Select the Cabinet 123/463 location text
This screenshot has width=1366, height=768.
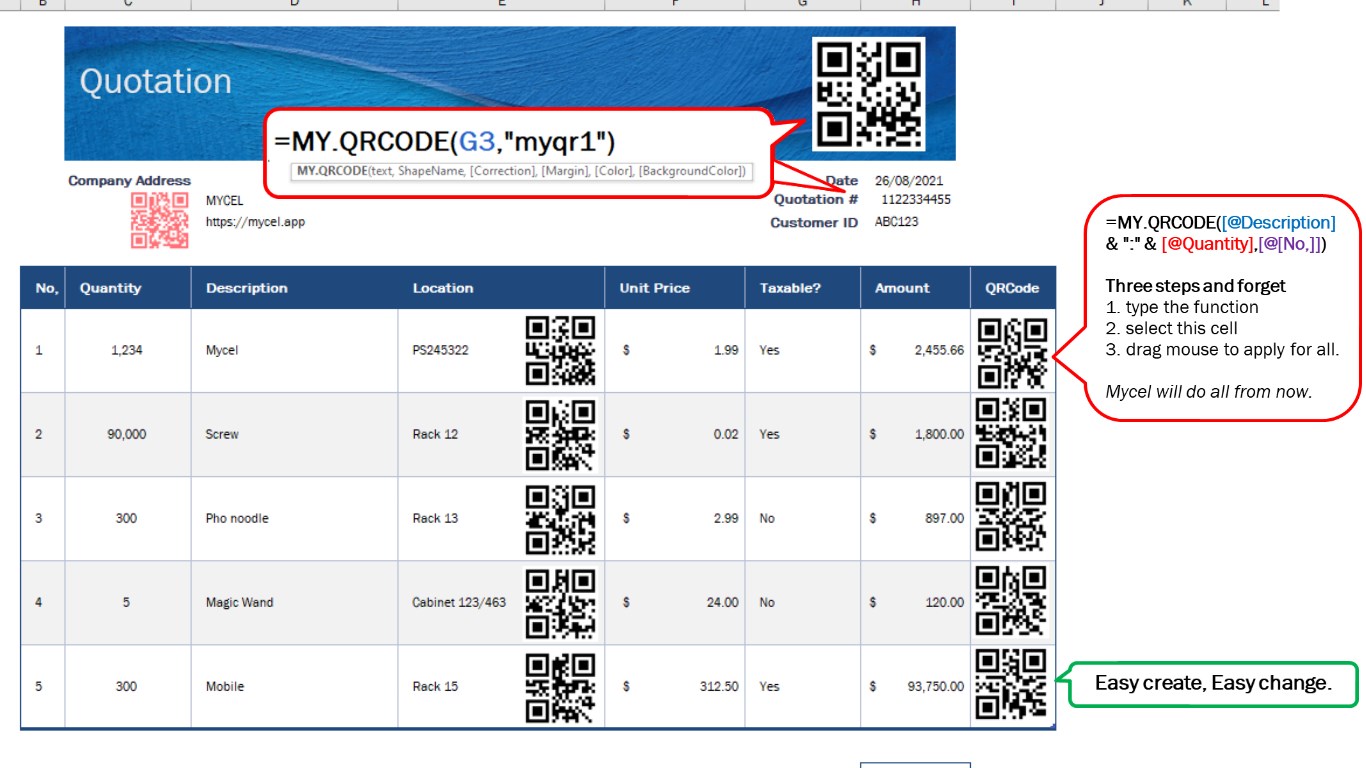tap(459, 603)
